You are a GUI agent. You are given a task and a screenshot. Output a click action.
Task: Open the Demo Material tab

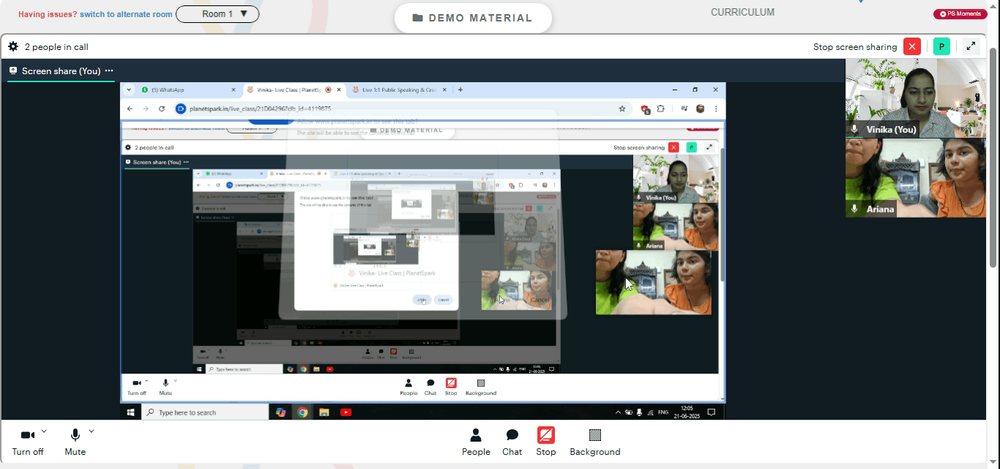pyautogui.click(x=473, y=18)
